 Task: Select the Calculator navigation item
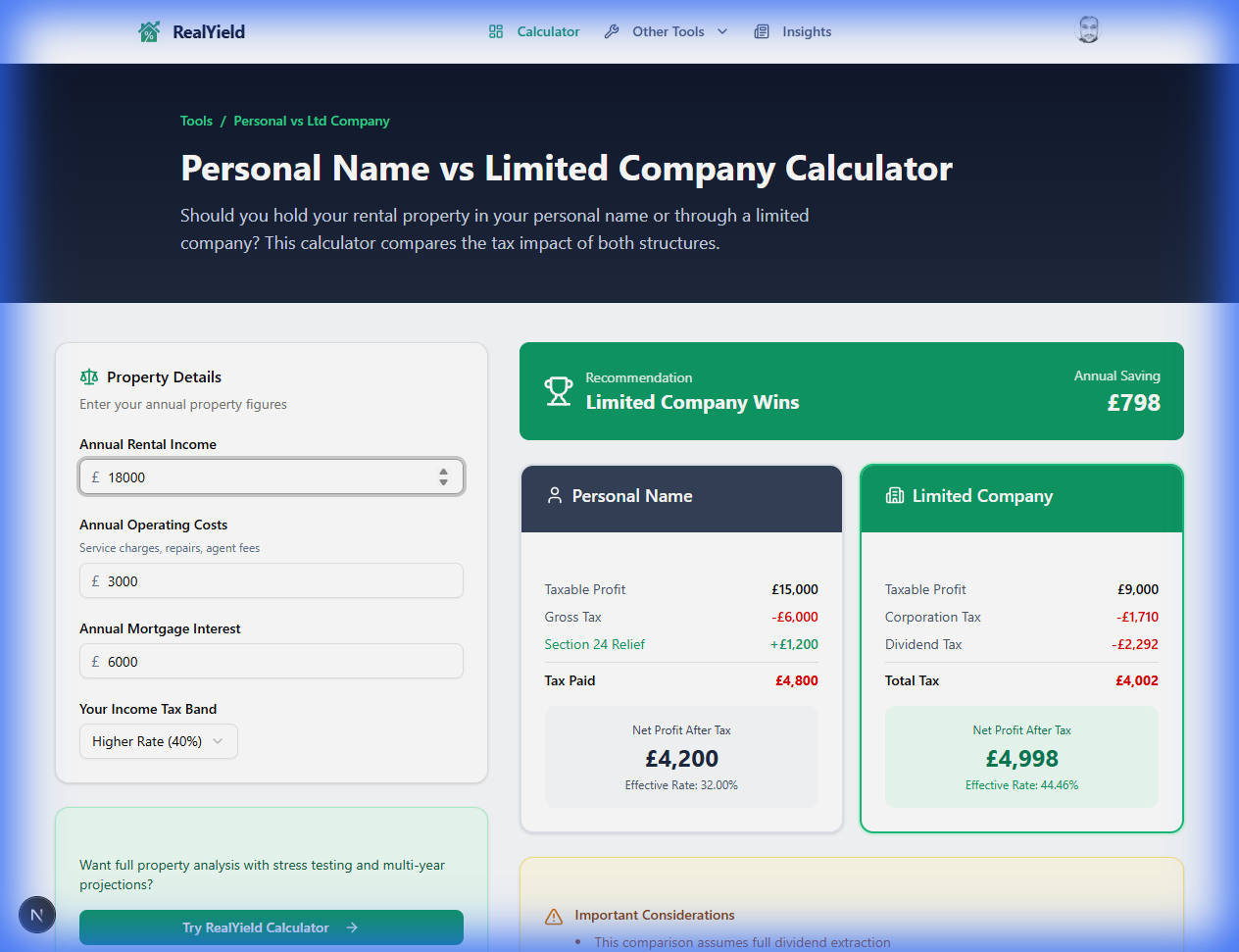pos(548,30)
